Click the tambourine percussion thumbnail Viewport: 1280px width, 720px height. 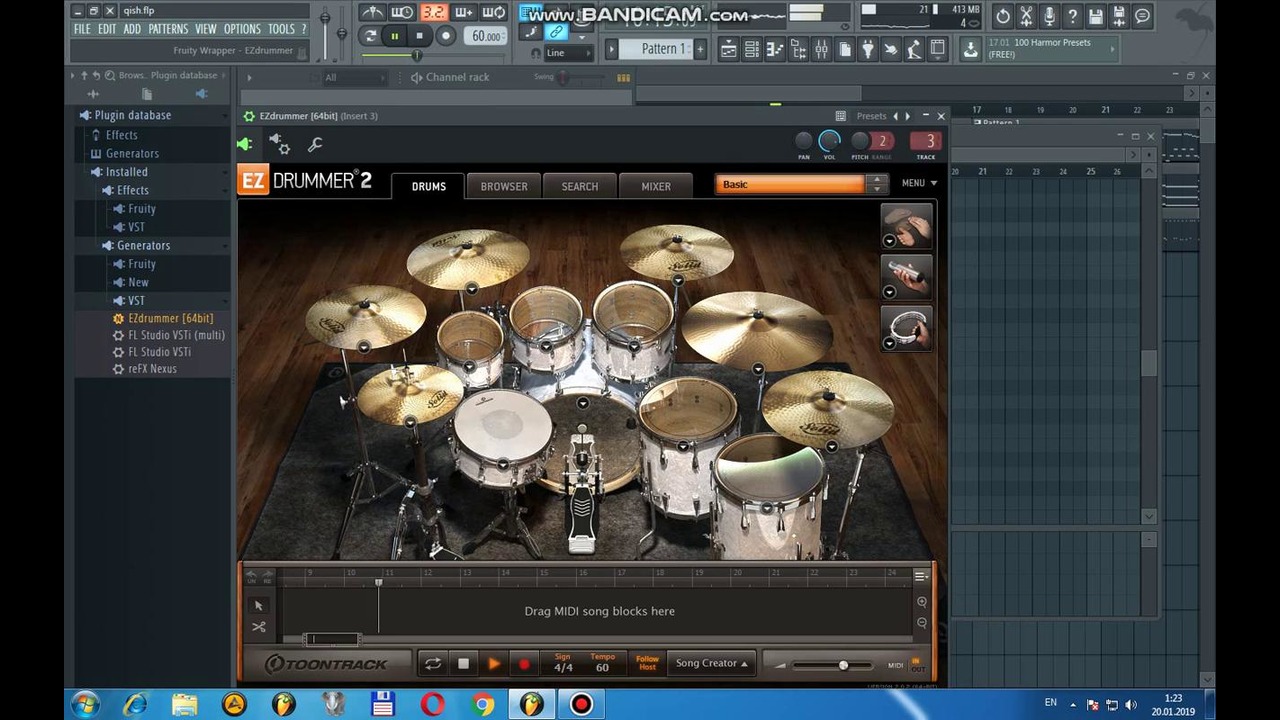(x=908, y=329)
